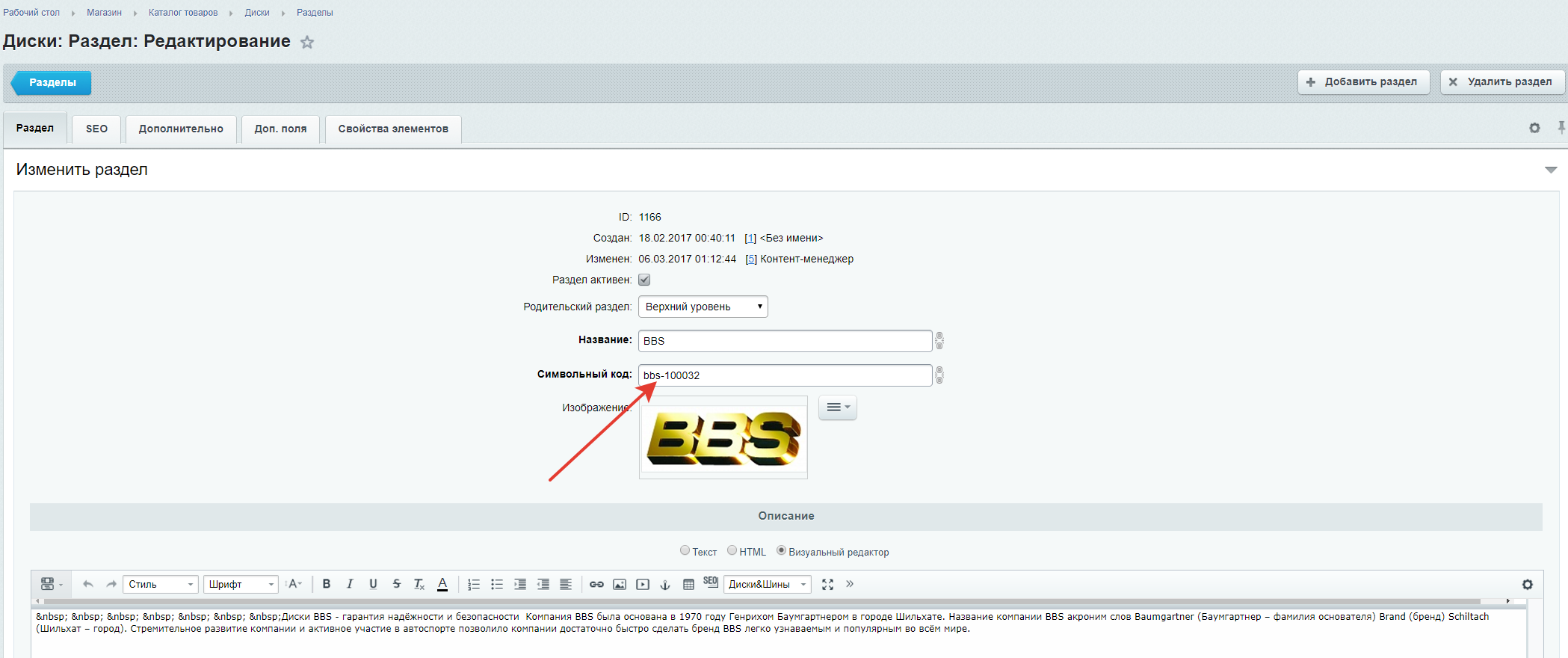Open Диски breadcrumb link
Viewport: 1568px width, 658px height.
tap(257, 13)
